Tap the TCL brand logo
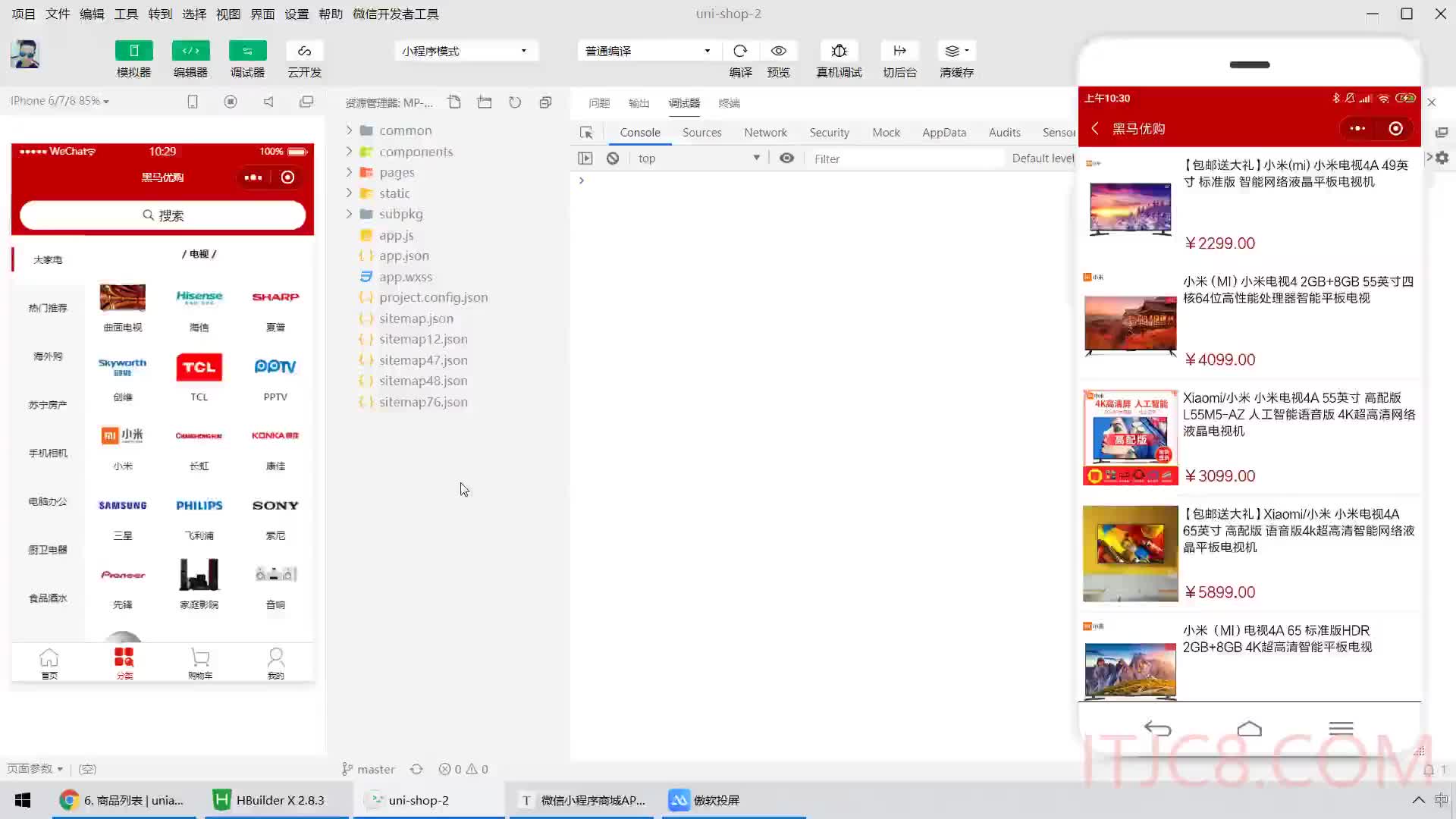This screenshot has width=1456, height=819. point(199,367)
